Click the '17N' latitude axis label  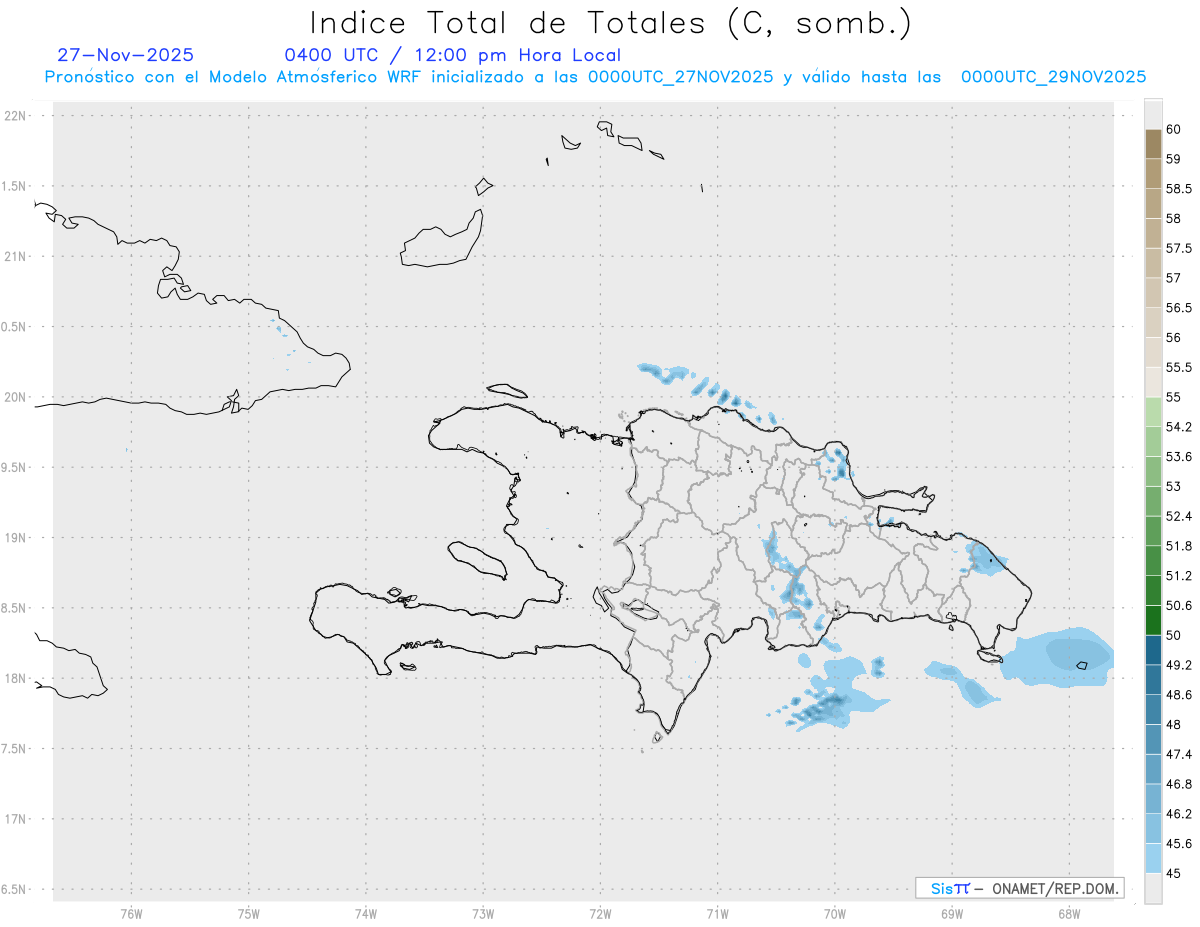[17, 819]
